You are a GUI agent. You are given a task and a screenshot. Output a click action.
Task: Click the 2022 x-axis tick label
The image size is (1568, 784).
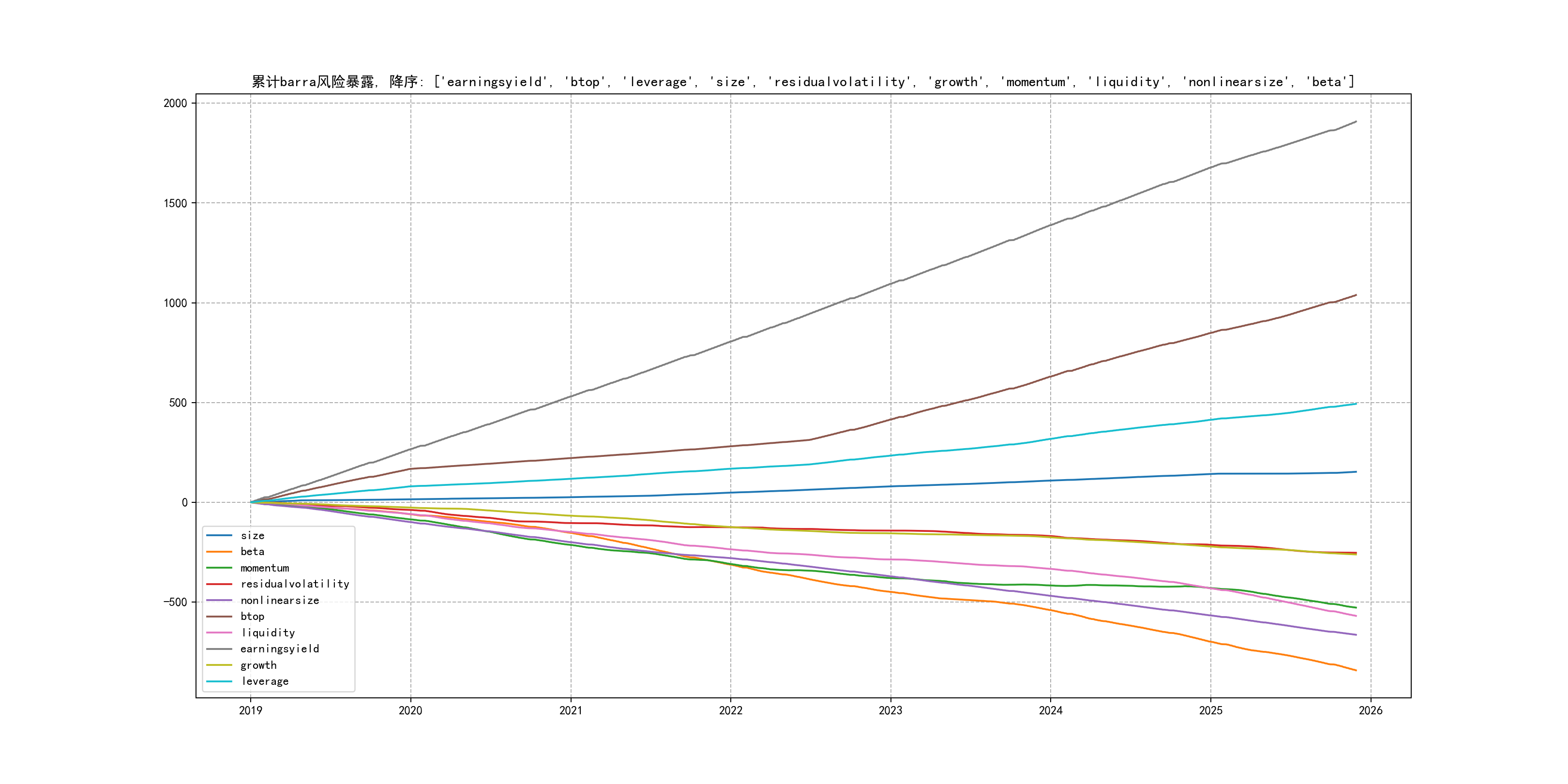730,710
